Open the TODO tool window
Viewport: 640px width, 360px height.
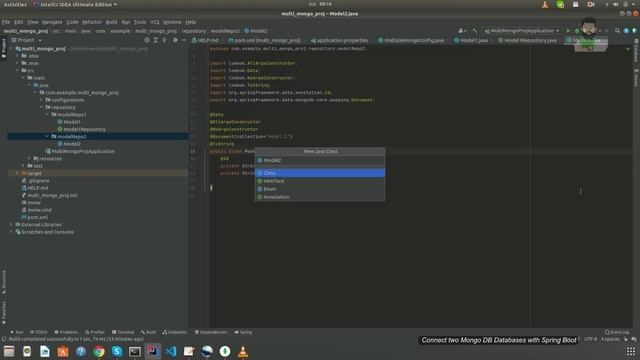coord(39,332)
